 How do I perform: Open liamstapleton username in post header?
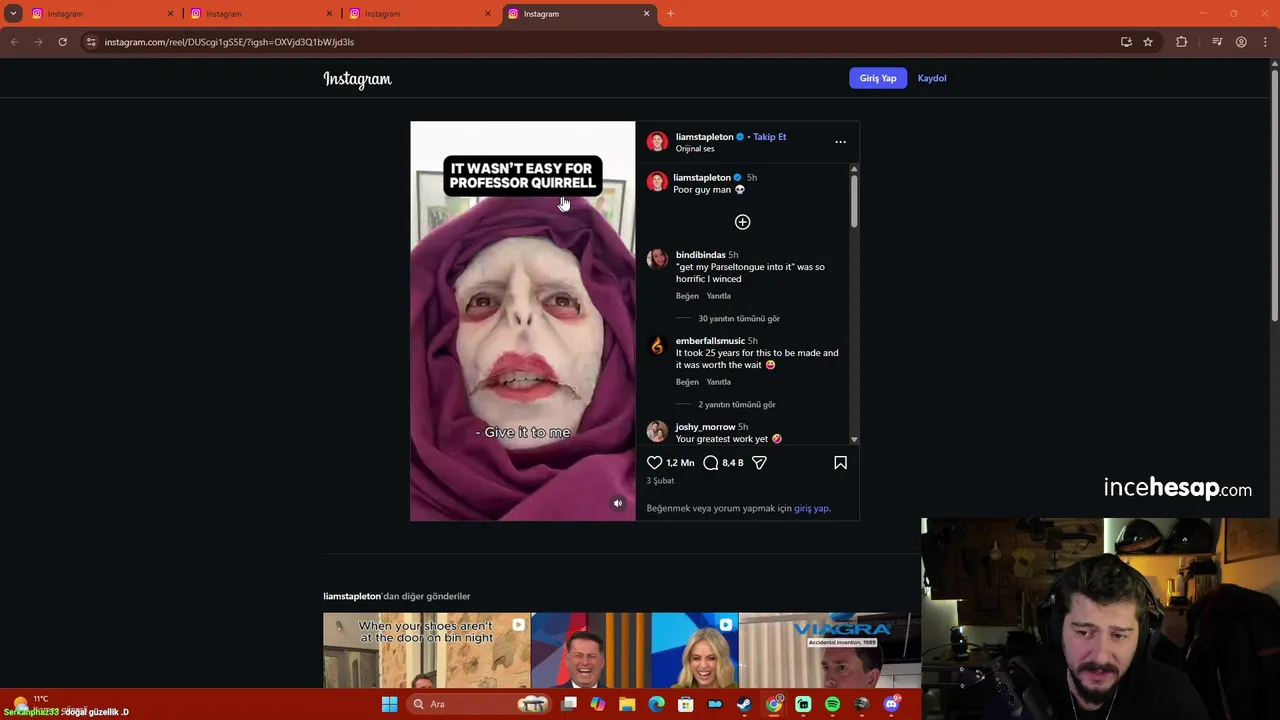pos(704,137)
